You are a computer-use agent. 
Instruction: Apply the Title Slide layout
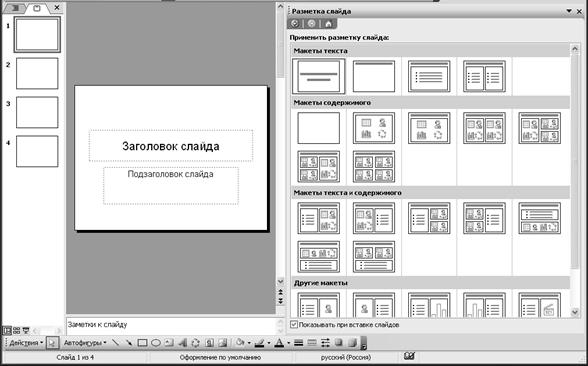tap(318, 76)
